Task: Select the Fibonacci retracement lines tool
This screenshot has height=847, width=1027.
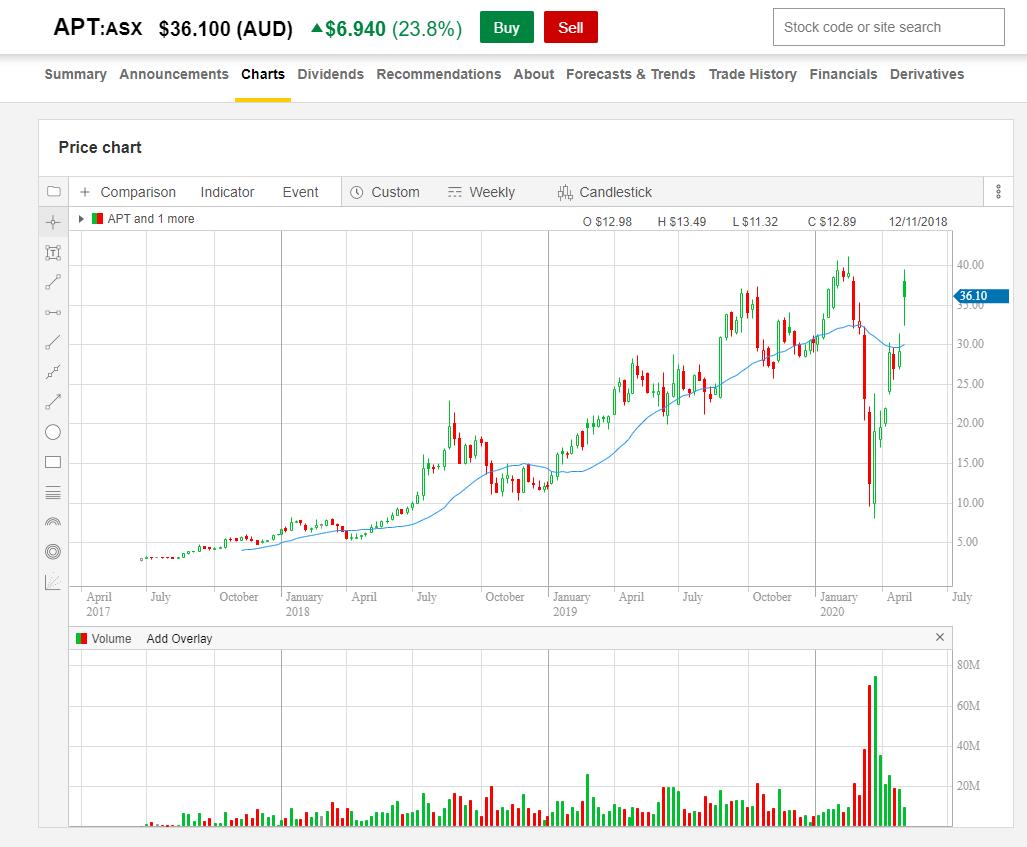Action: coord(53,493)
